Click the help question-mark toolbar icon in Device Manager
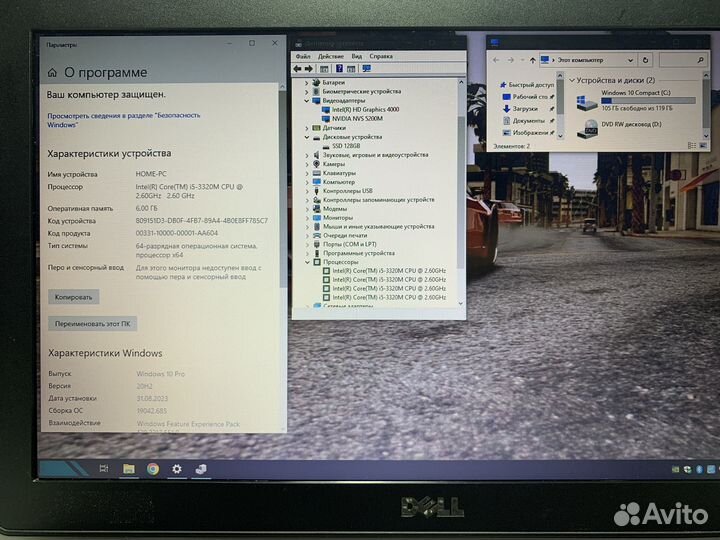The image size is (720, 540). tap(339, 68)
